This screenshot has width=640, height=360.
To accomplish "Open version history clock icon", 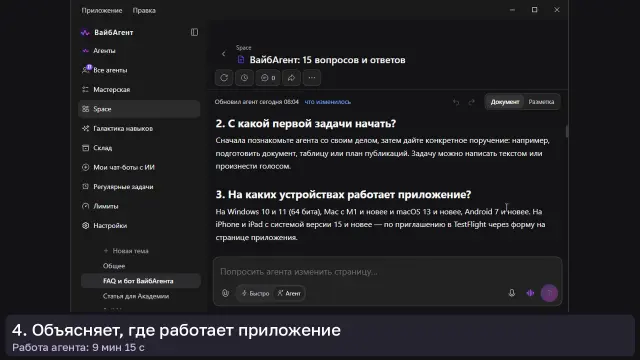I will (x=244, y=78).
